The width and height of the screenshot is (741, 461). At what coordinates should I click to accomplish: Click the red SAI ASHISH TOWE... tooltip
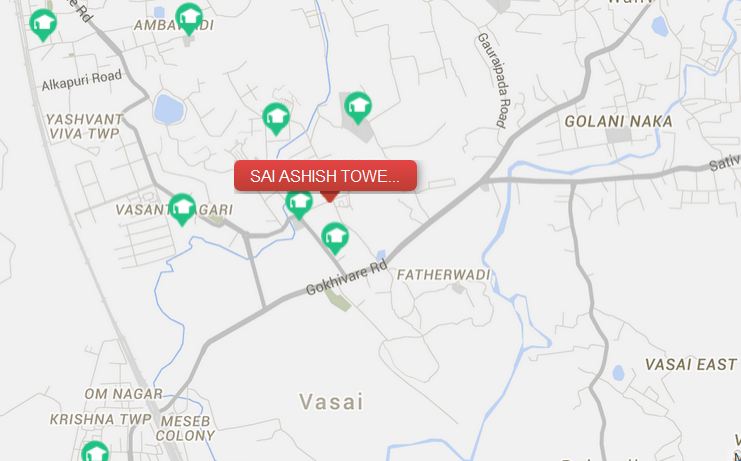point(326,176)
